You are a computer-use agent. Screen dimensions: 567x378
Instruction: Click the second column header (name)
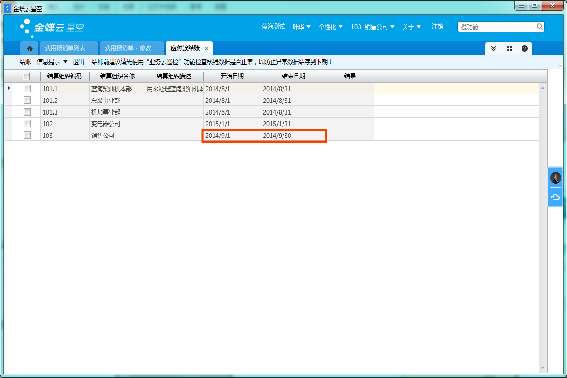[x=117, y=76]
